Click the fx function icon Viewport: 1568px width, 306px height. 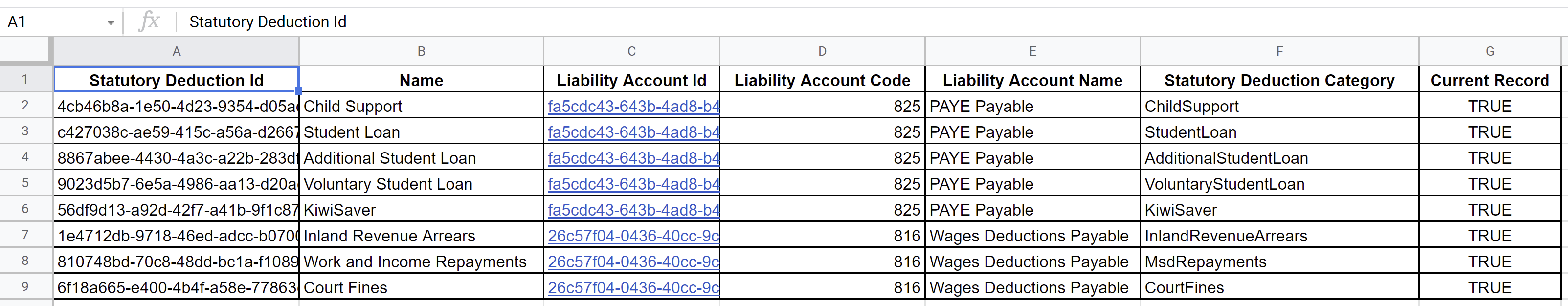click(x=149, y=22)
